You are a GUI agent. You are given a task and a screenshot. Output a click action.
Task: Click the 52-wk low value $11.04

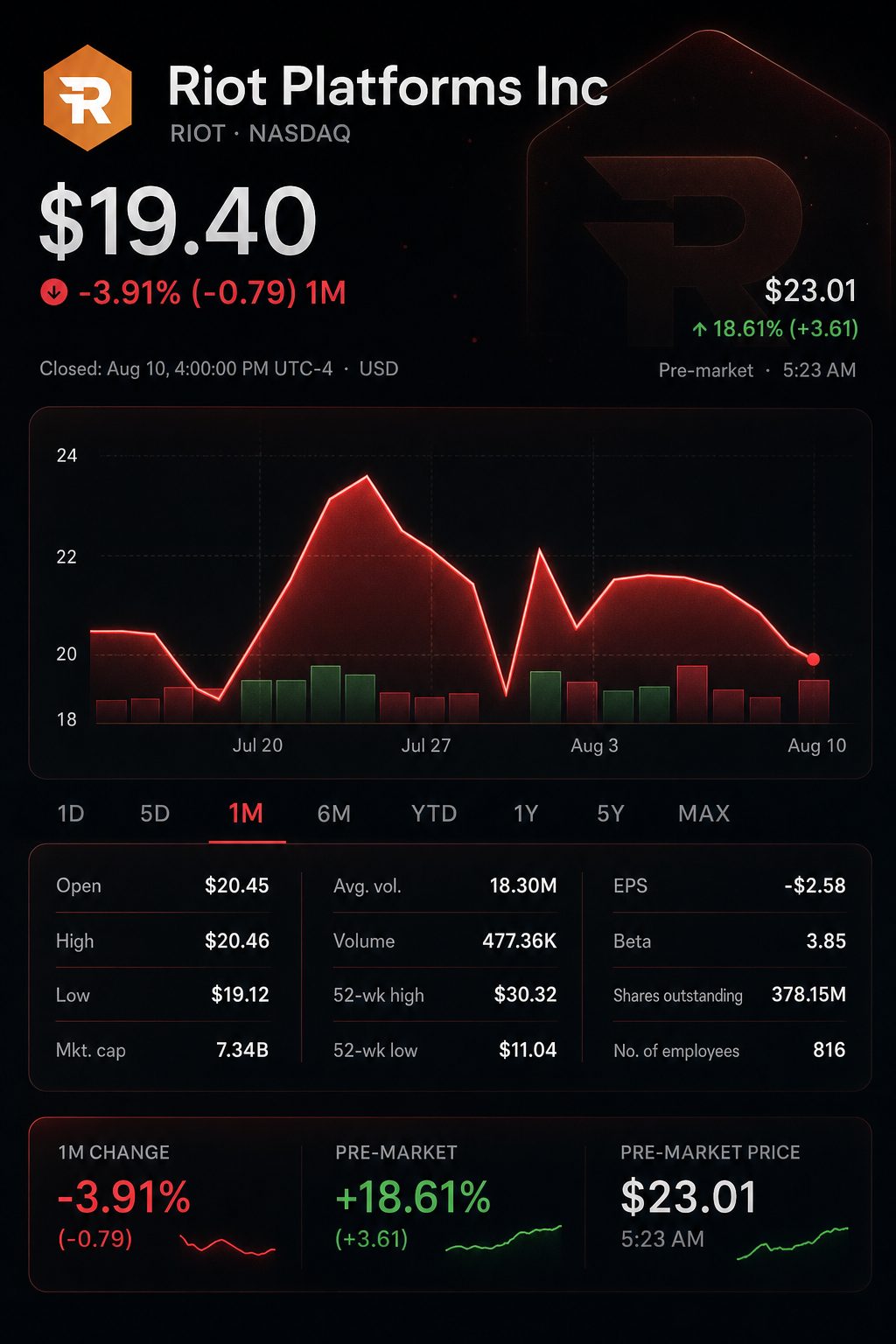click(x=528, y=1050)
